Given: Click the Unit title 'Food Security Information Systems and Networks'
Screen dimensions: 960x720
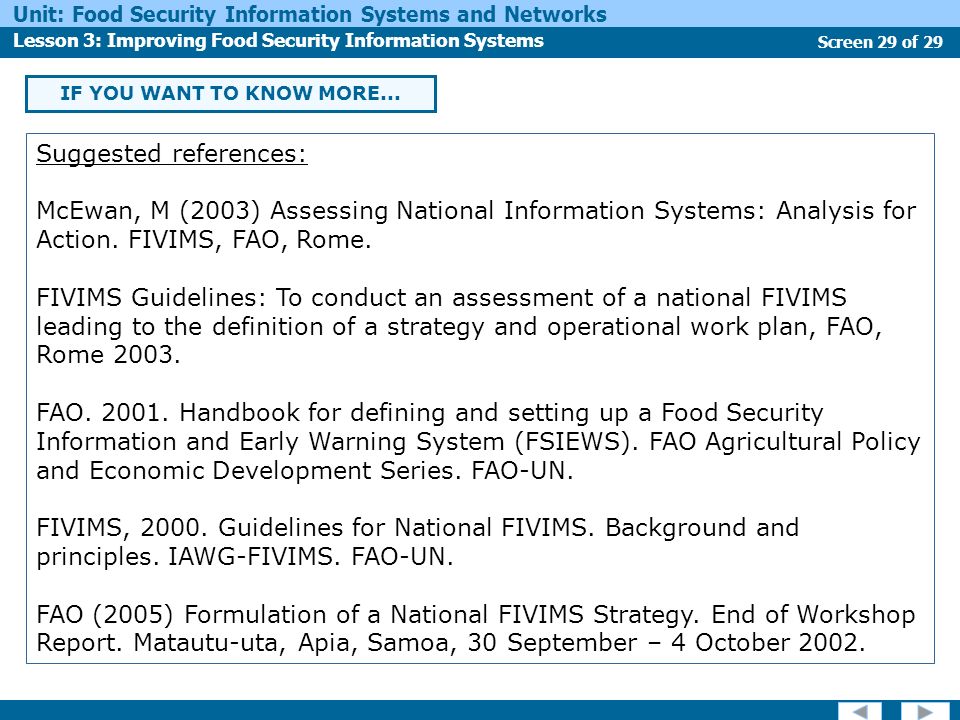Looking at the screenshot, I should point(340,13).
